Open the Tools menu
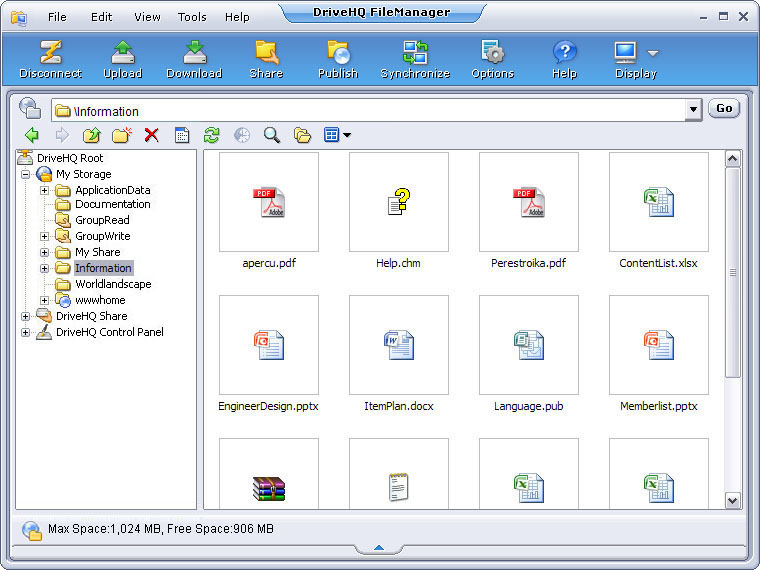The image size is (760, 570). point(192,17)
